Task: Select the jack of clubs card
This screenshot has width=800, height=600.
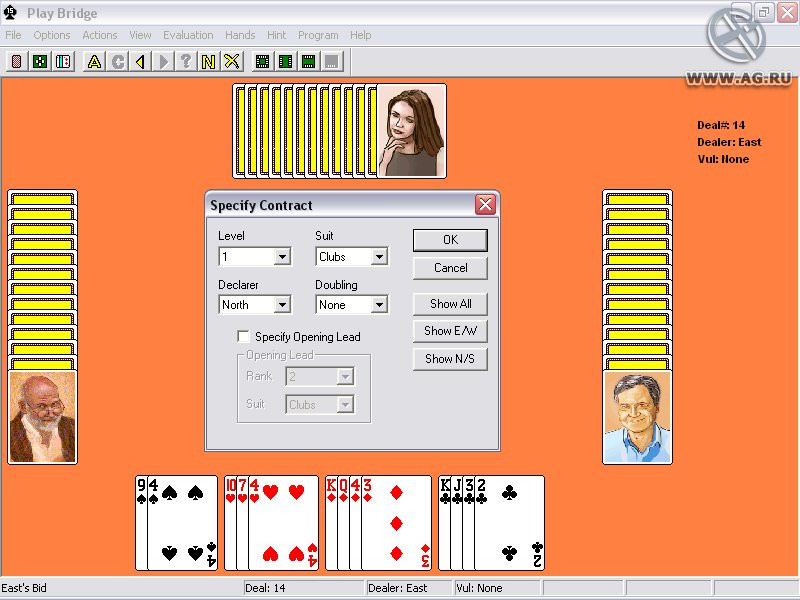Action: (x=457, y=523)
